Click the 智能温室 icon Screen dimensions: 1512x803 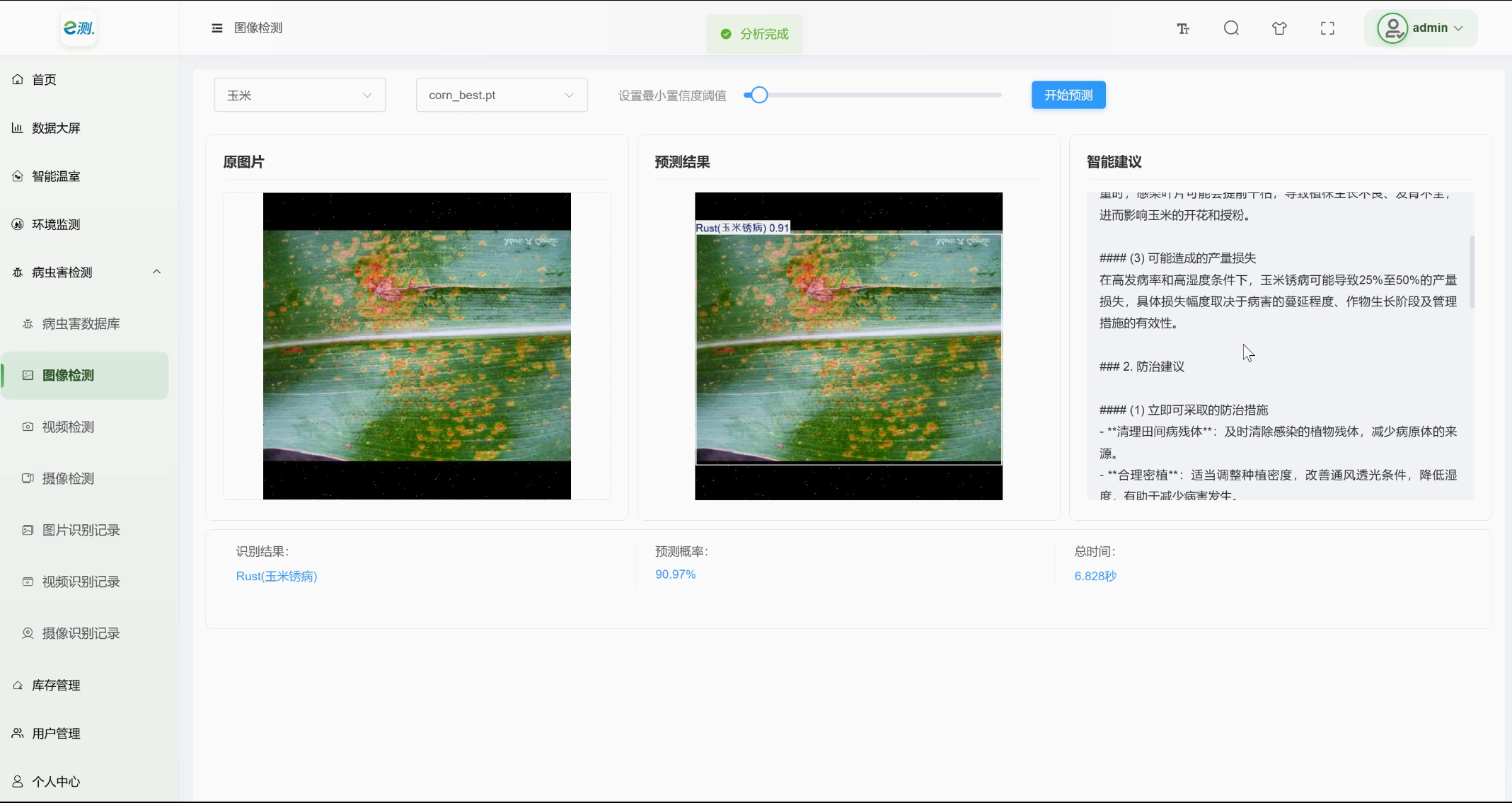point(18,175)
